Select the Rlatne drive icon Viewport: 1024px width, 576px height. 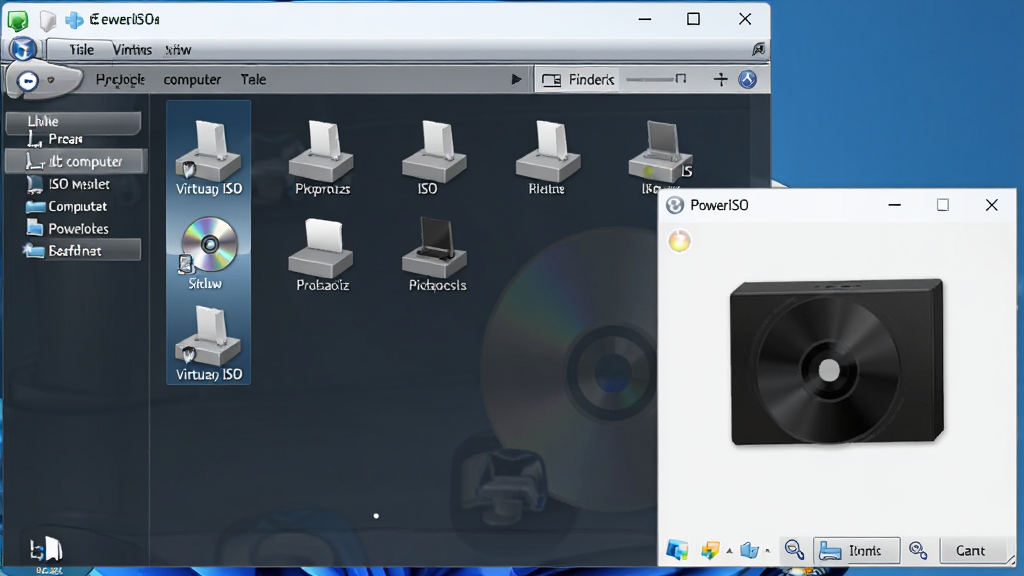[547, 157]
